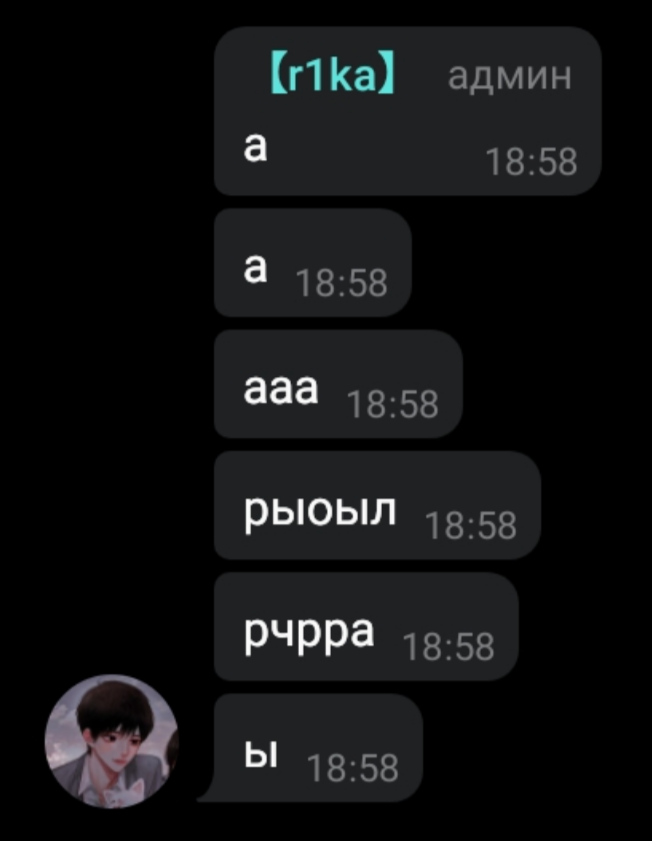Image resolution: width=652 pixels, height=841 pixels.
Task: Click the timestamp beside 'ы'
Action: 353,768
